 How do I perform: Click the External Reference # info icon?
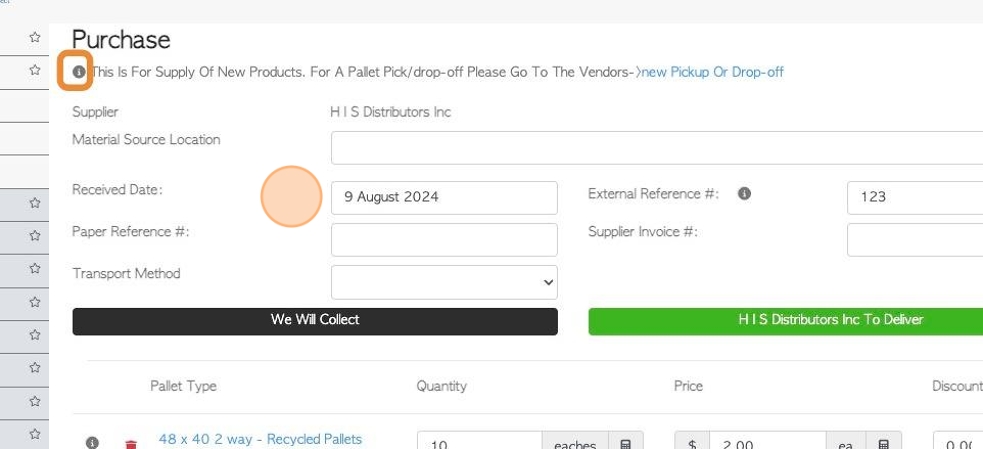click(744, 194)
